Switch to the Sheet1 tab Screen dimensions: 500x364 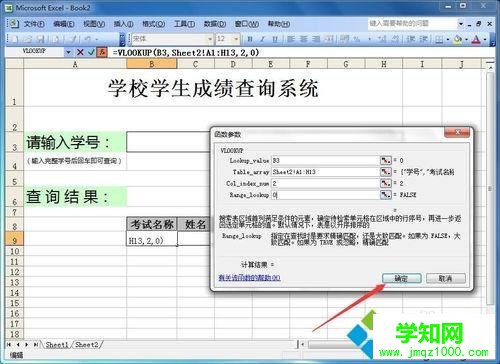pos(57,345)
